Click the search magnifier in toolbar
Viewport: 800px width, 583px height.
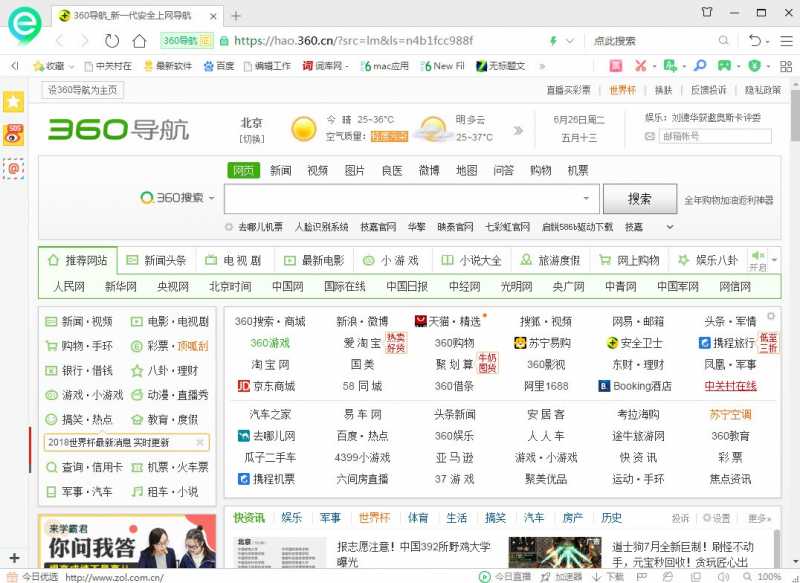(x=723, y=40)
